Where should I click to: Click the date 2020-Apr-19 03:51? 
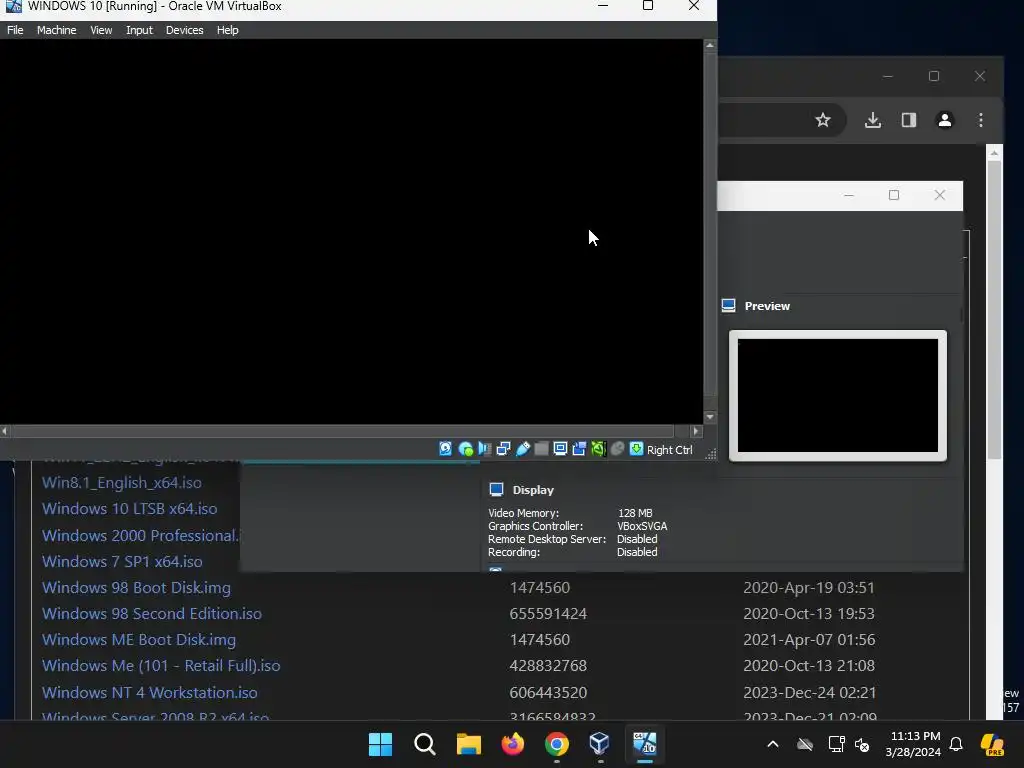[x=808, y=588]
